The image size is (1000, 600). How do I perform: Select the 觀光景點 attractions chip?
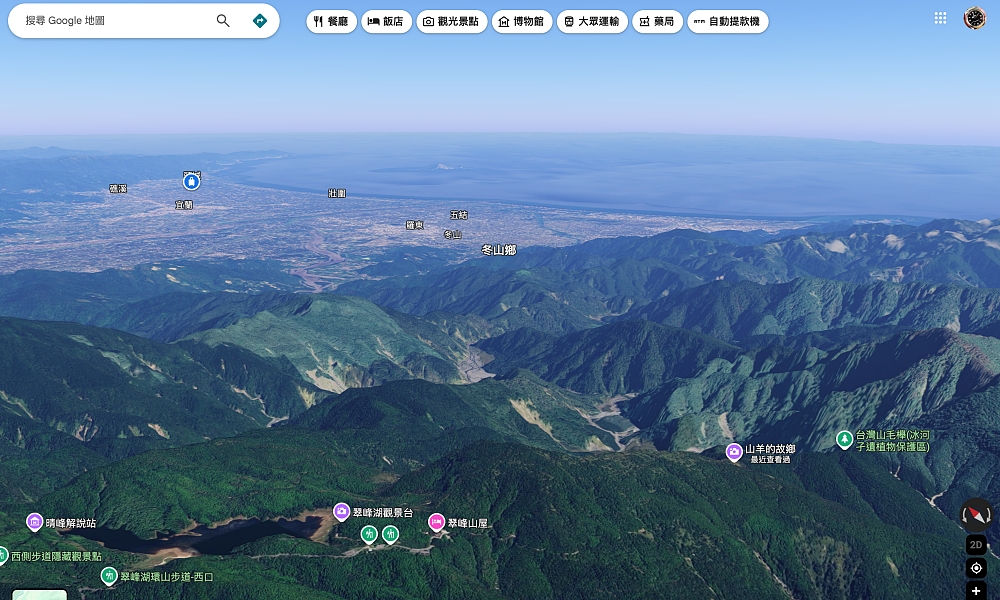point(452,22)
